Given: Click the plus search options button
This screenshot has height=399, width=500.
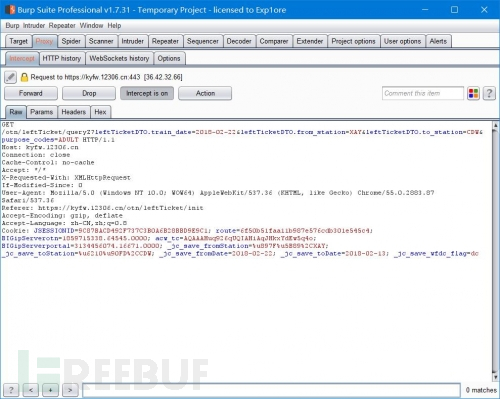Looking at the screenshot, I should click(50, 390).
